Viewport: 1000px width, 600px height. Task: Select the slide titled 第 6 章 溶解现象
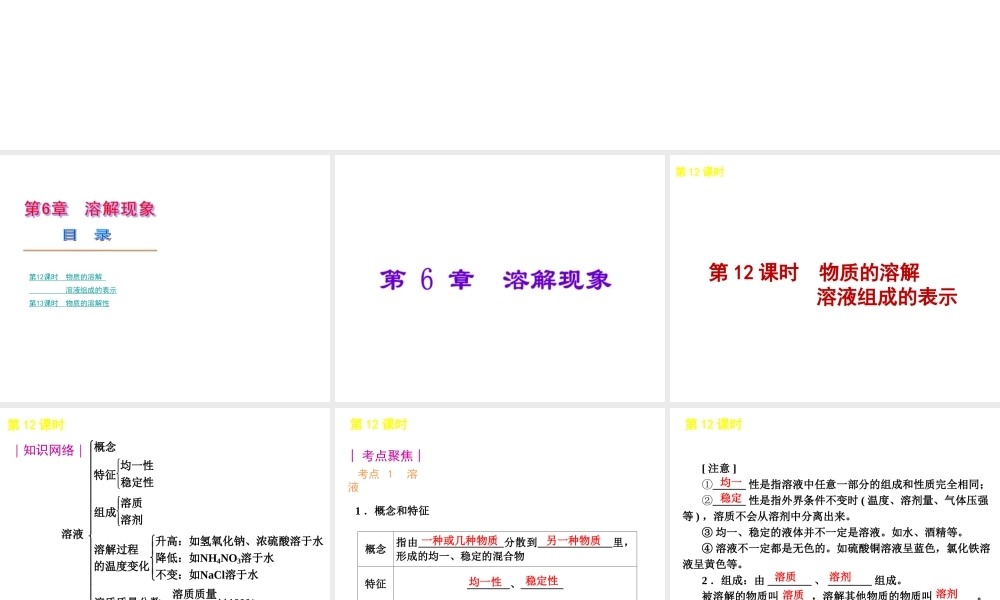(x=498, y=278)
